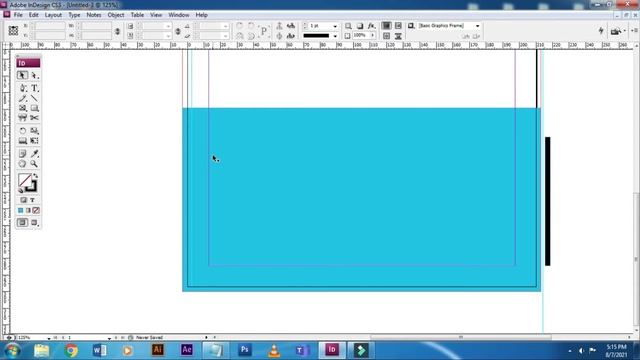The height and width of the screenshot is (360, 640).
Task: Open the Edit menu
Action: [33, 15]
